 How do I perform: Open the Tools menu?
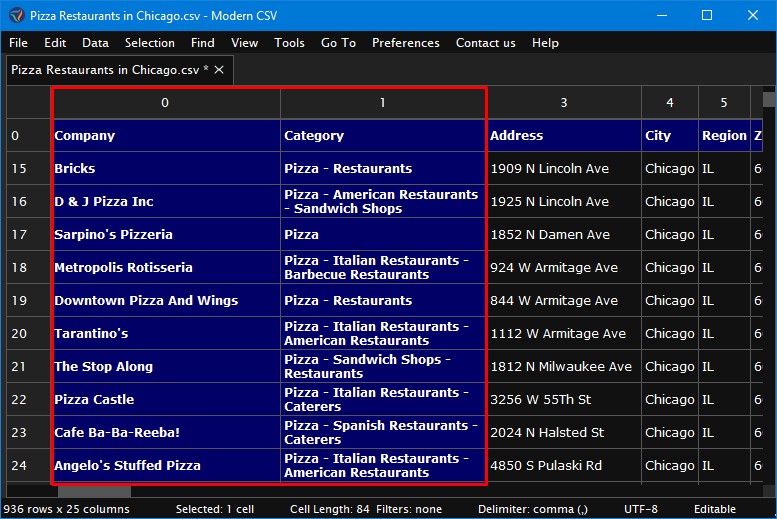(289, 43)
